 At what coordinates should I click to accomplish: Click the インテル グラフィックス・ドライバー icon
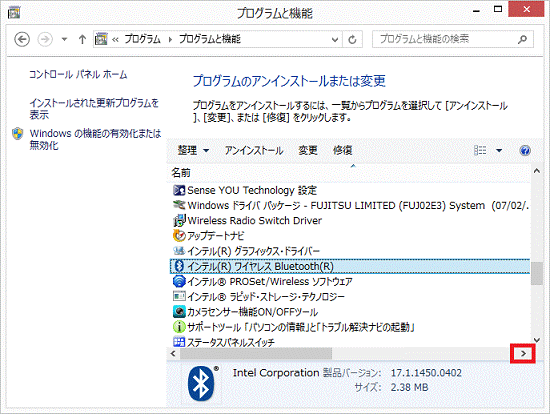(179, 251)
